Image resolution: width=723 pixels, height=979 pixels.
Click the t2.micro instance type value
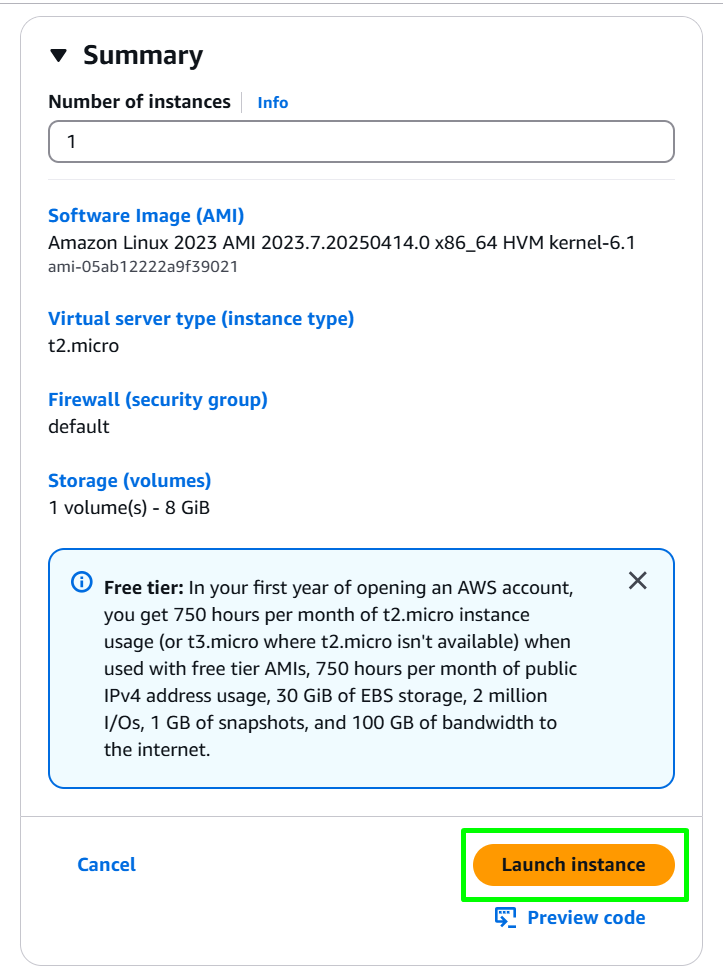coord(84,346)
